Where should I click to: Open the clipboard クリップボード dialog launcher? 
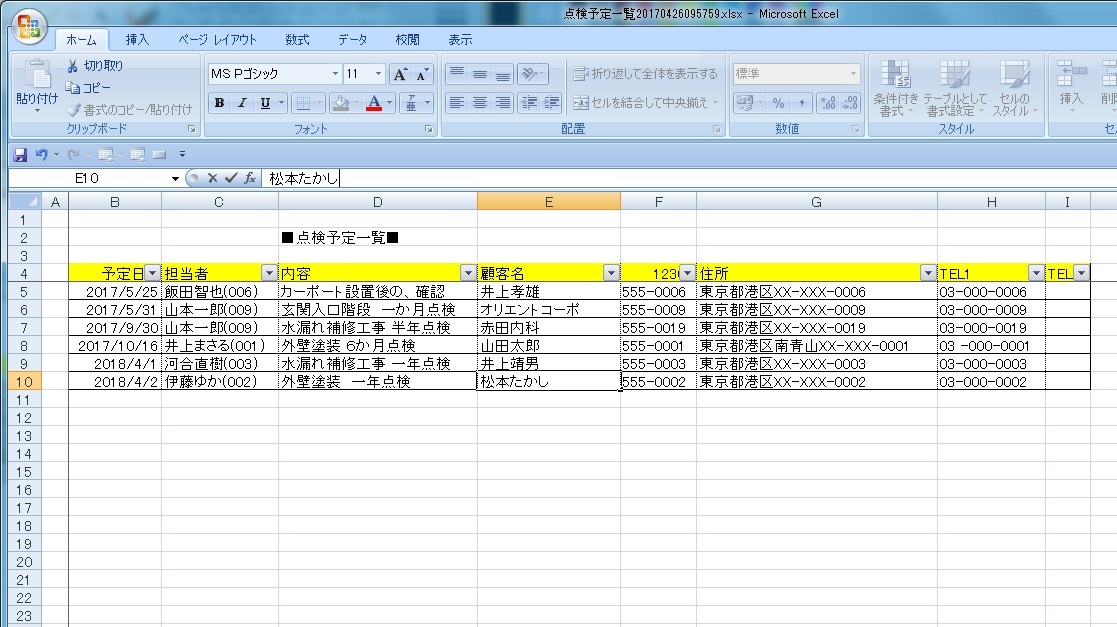[x=191, y=129]
